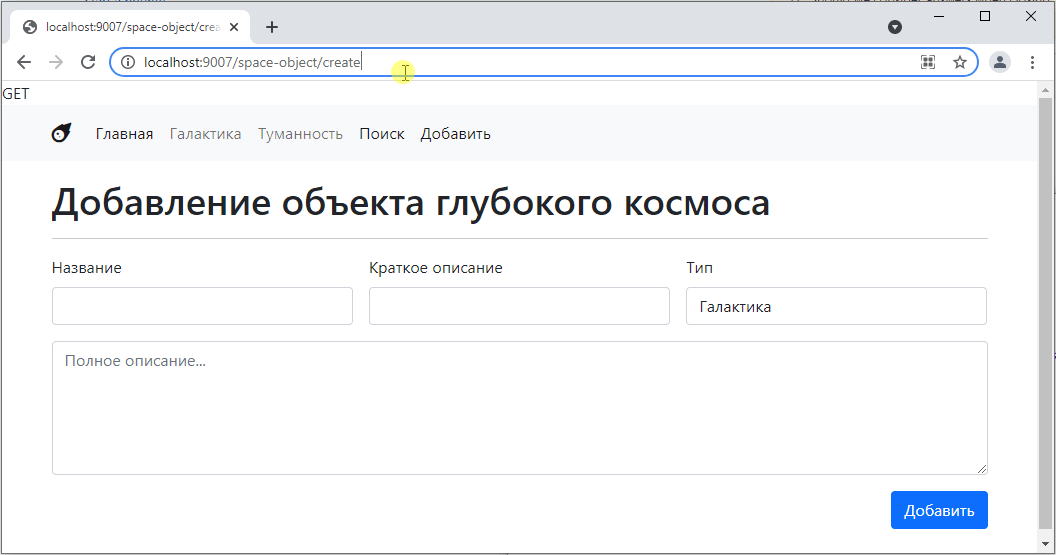The height and width of the screenshot is (555, 1056).
Task: Open the Chrome profile avatar
Action: point(999,62)
